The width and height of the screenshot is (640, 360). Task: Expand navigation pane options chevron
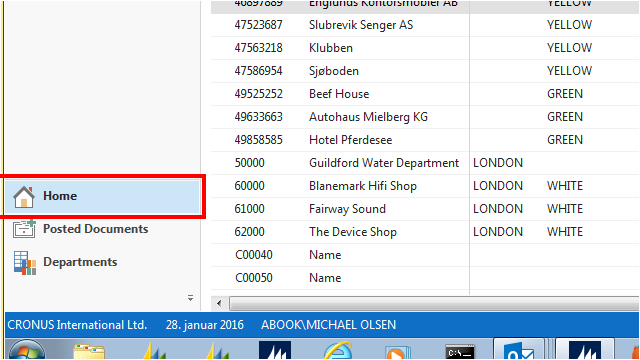[191, 298]
